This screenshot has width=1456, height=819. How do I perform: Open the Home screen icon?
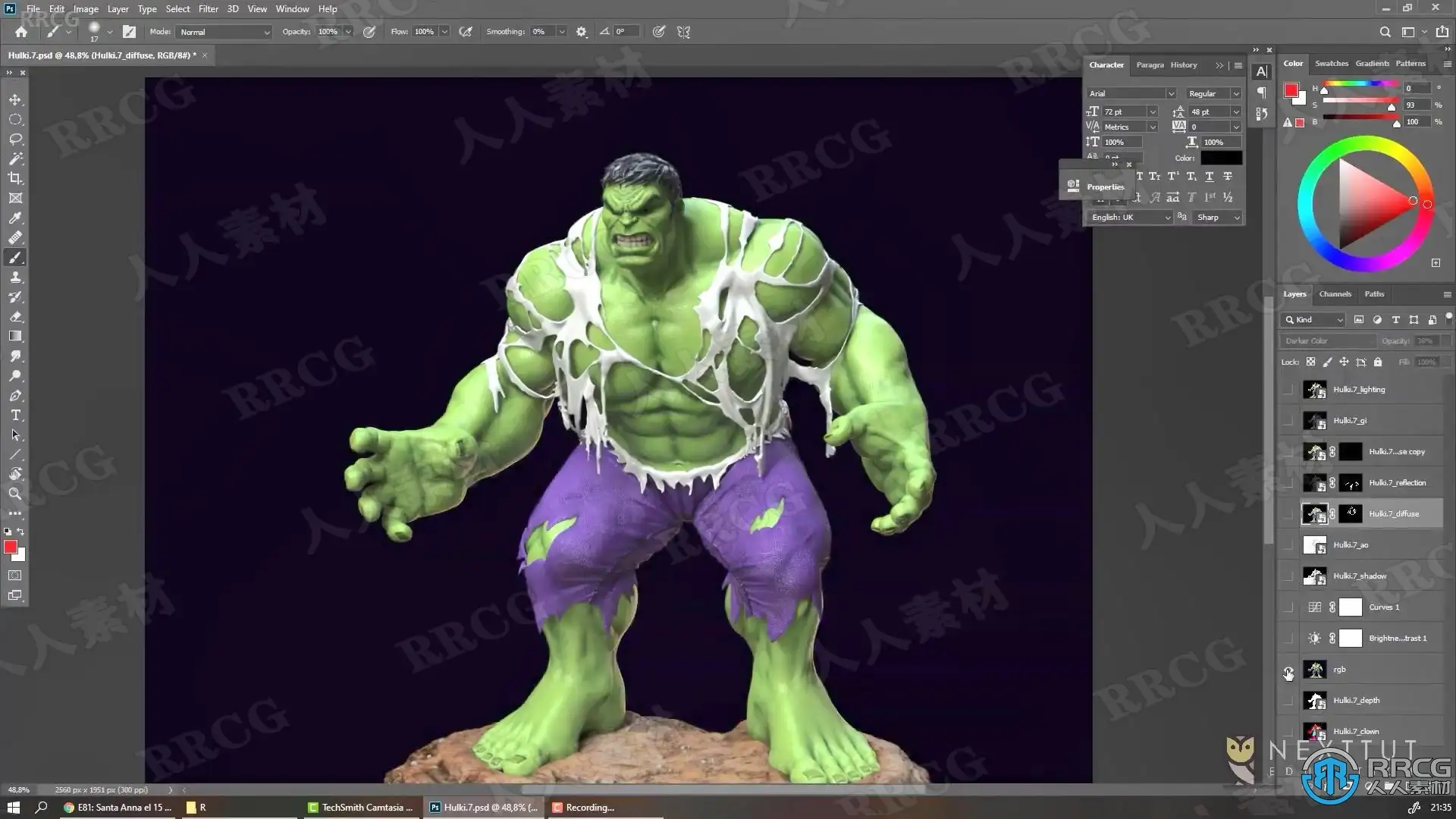click(x=21, y=32)
